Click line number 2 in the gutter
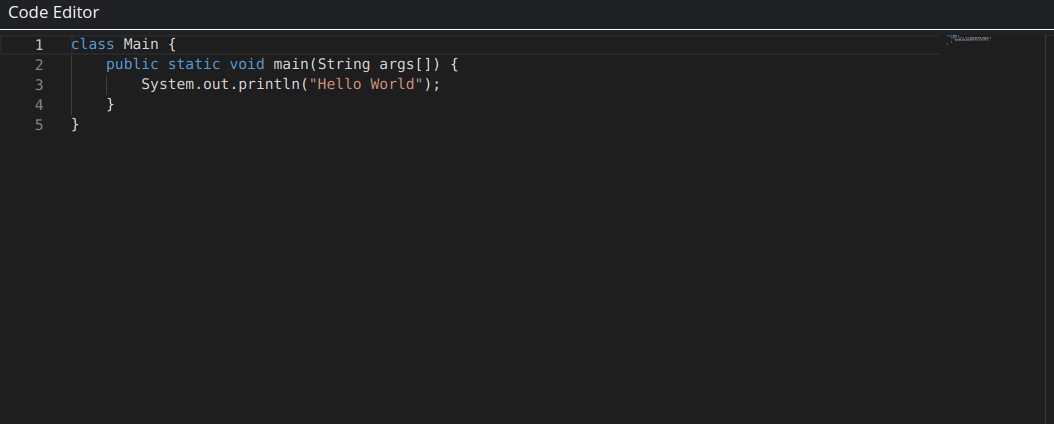 coord(39,65)
